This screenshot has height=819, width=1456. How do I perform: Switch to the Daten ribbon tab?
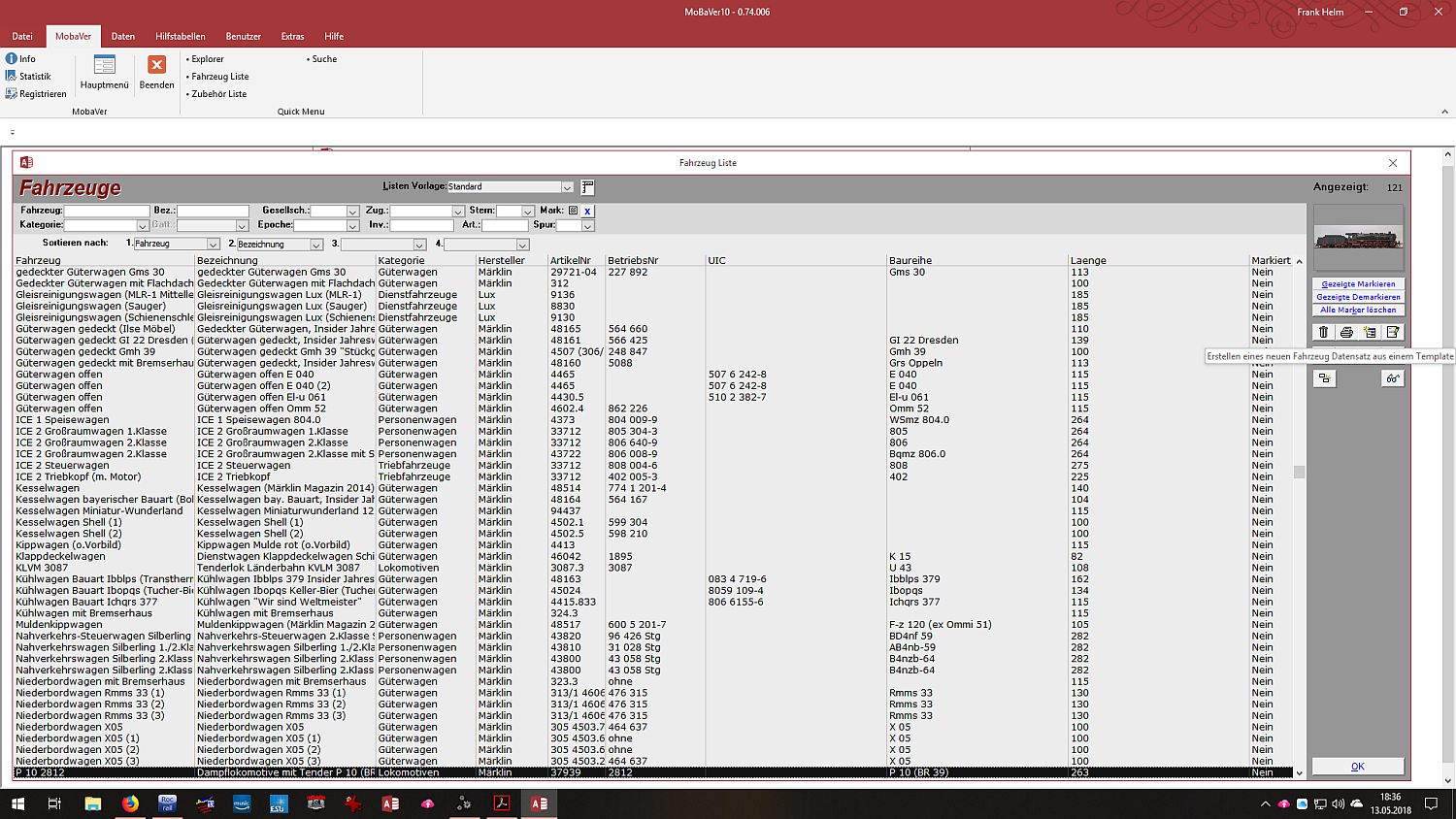pyautogui.click(x=123, y=37)
